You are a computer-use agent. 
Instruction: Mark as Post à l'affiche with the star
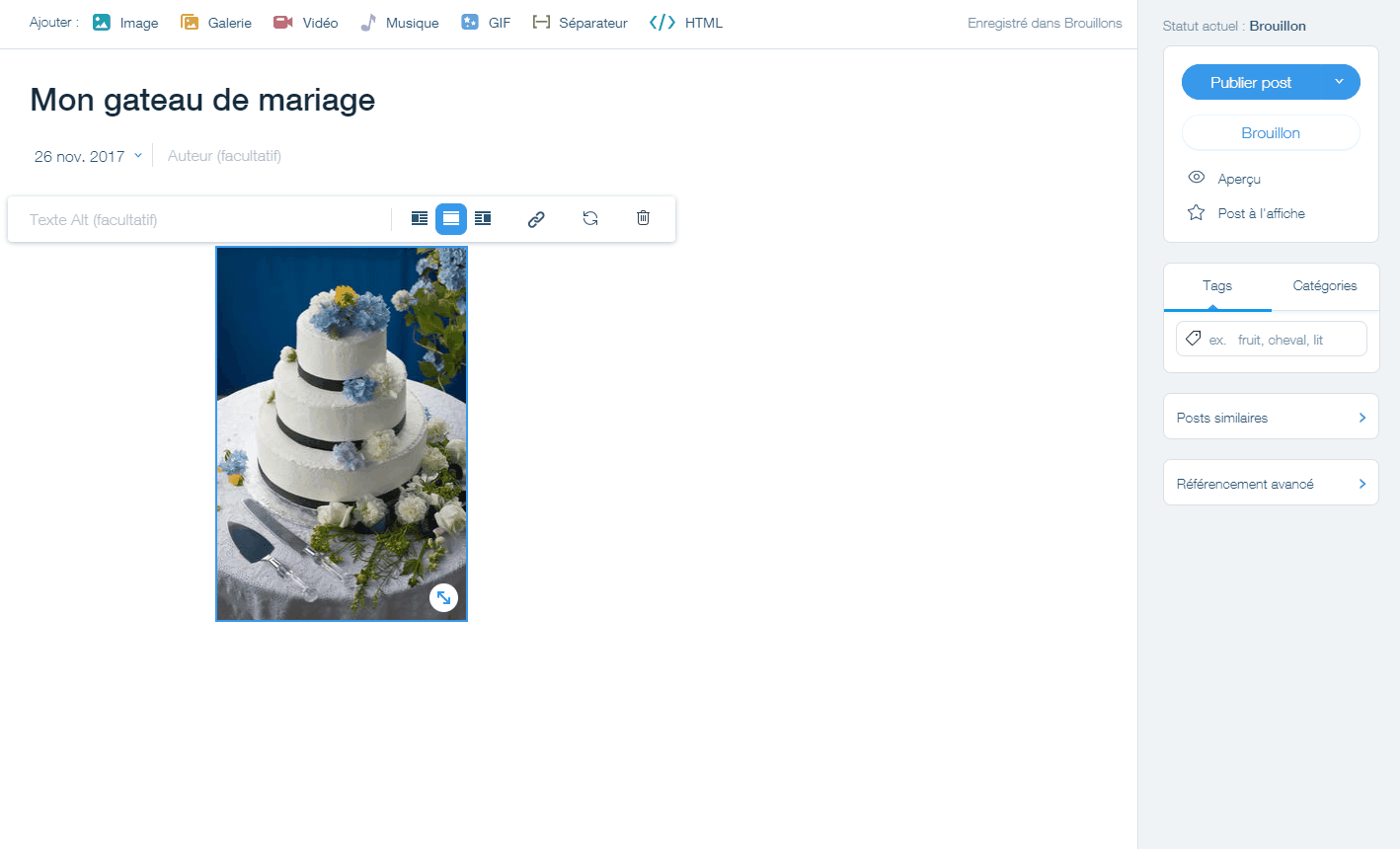coord(1246,213)
